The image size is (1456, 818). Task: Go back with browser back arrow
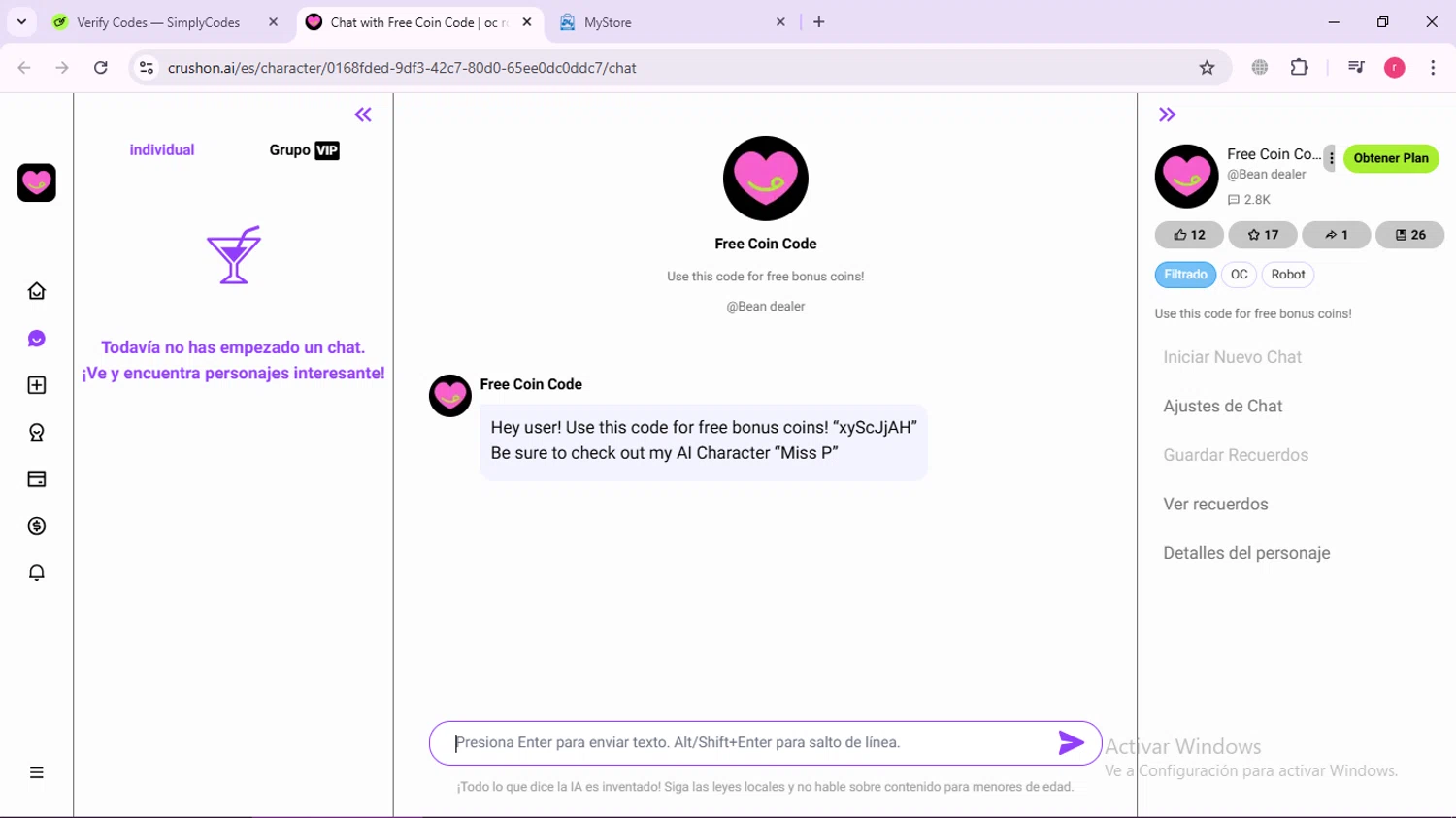[24, 68]
